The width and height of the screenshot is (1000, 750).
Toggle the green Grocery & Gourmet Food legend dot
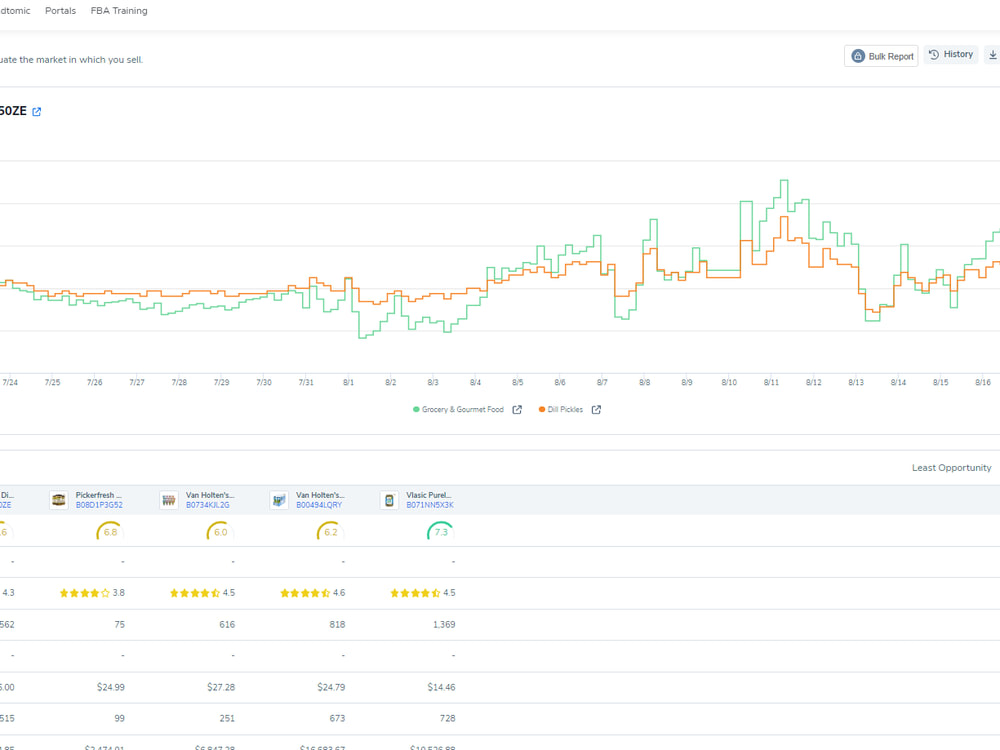(416, 409)
